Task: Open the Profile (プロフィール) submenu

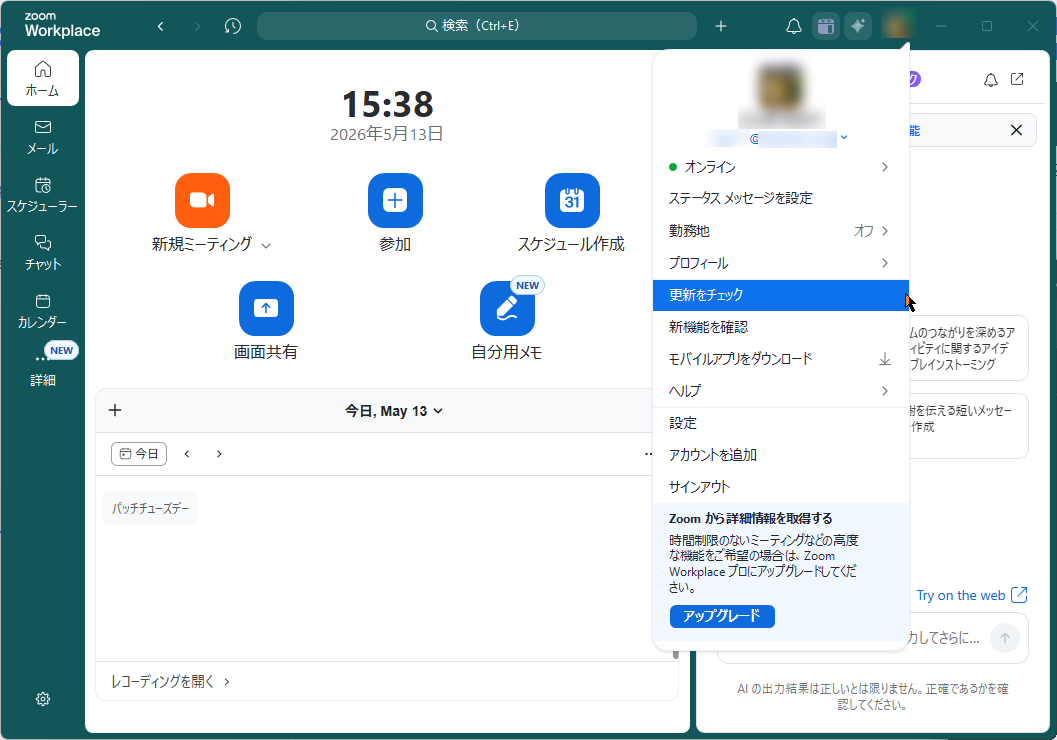Action: [x=781, y=263]
